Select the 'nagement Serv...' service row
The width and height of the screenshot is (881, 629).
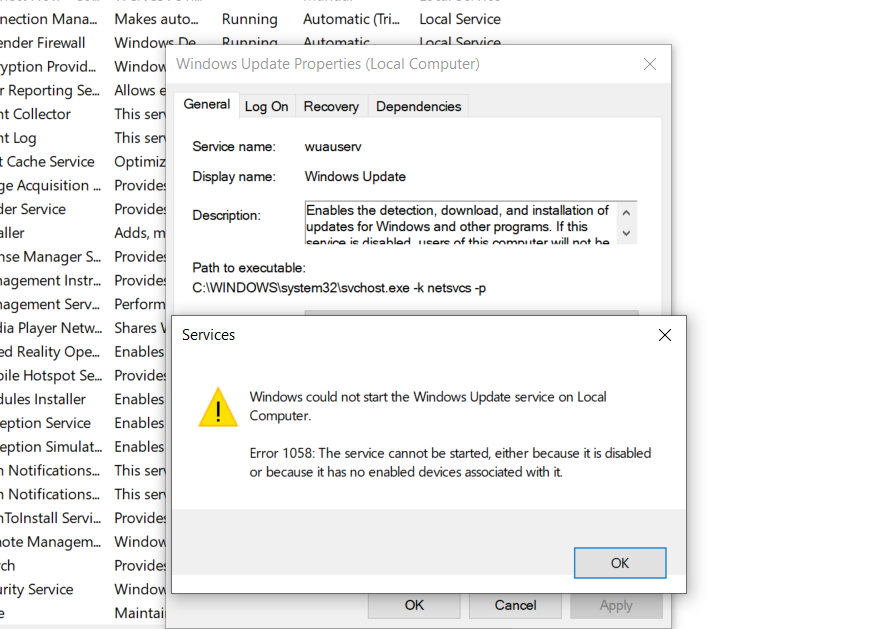[x=83, y=304]
